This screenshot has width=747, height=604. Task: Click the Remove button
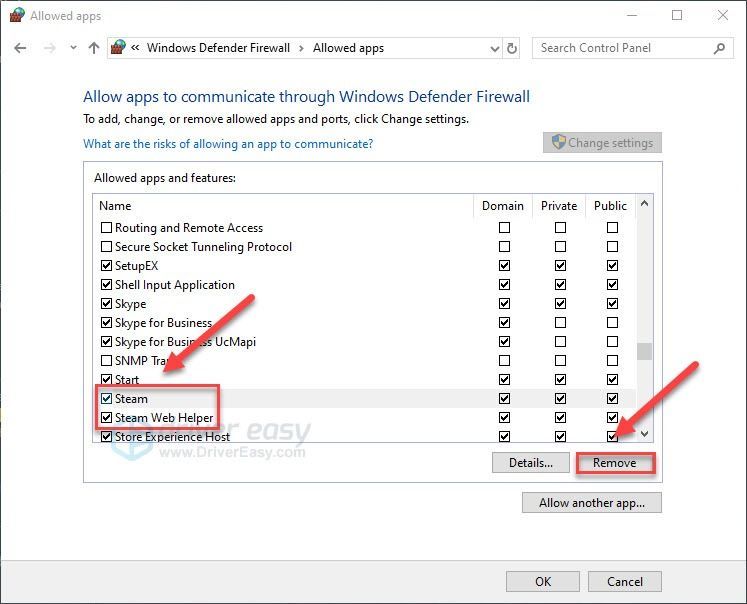click(x=615, y=463)
